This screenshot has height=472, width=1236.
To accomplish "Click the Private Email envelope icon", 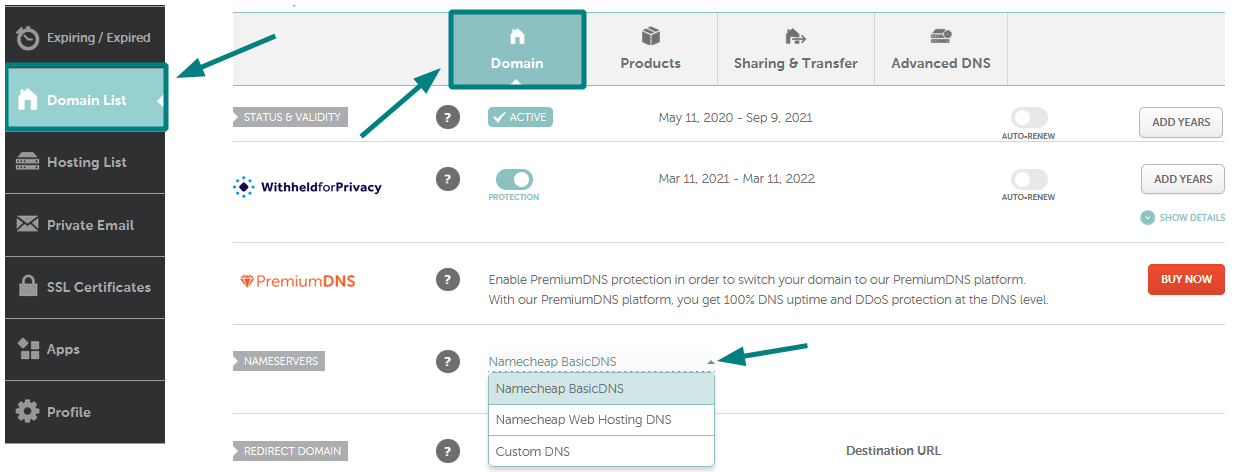I will [28, 225].
